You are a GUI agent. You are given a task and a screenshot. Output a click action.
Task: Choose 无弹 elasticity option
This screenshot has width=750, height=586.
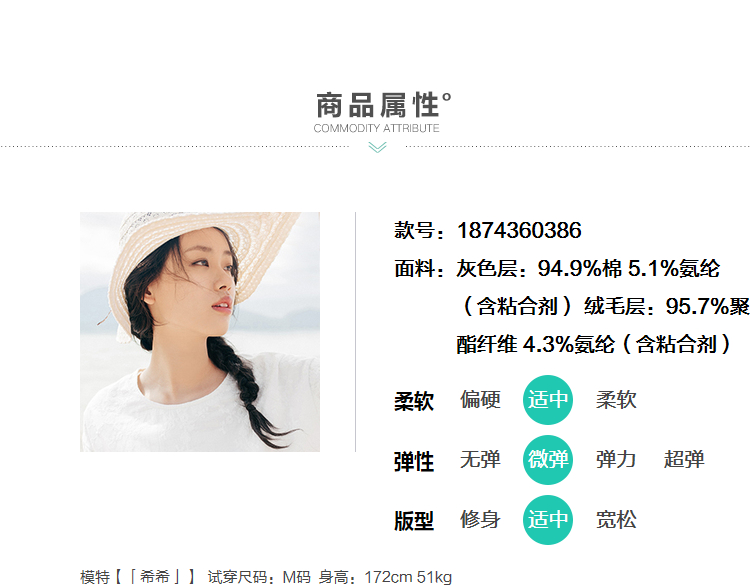coord(480,459)
